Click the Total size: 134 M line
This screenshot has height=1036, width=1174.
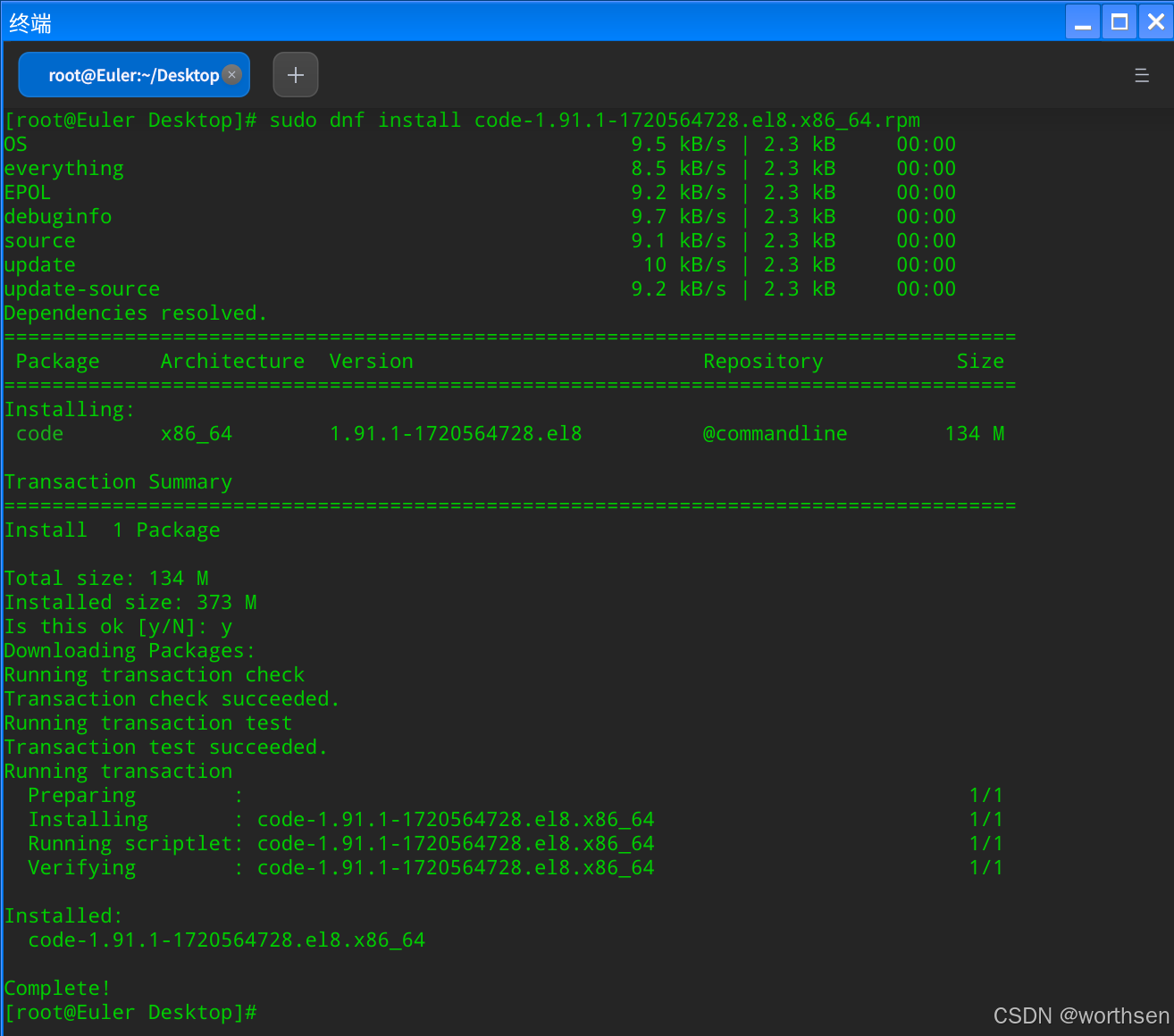[x=106, y=578]
